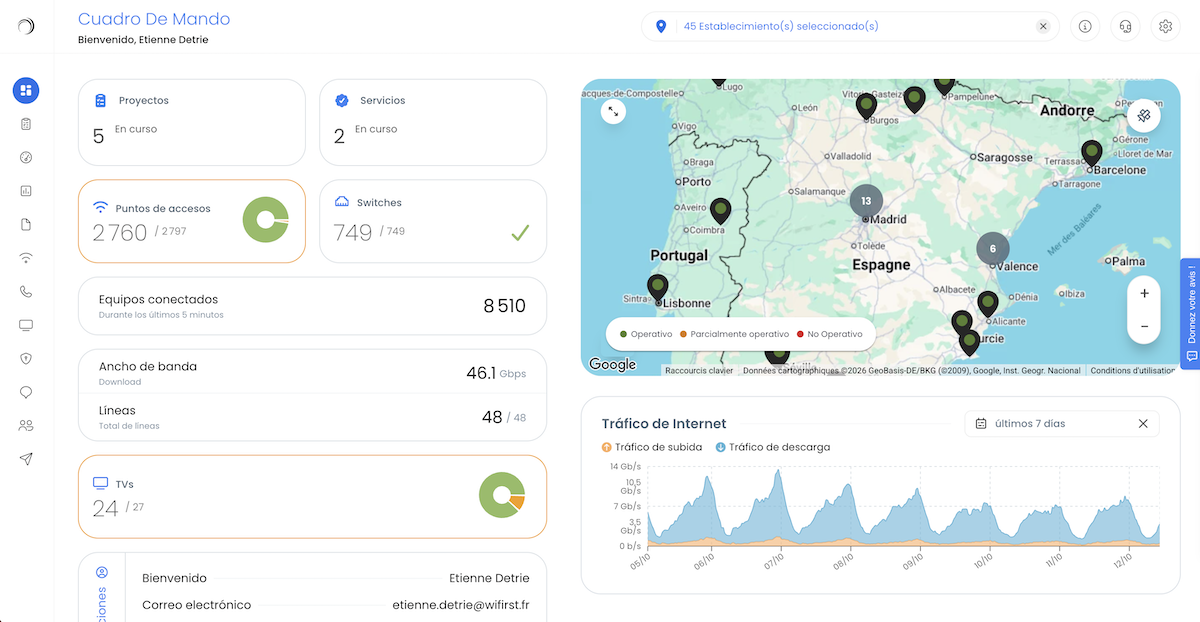The width and height of the screenshot is (1200, 622).
Task: Open the speedometer gauge icon in sidebar
Action: [x=26, y=157]
